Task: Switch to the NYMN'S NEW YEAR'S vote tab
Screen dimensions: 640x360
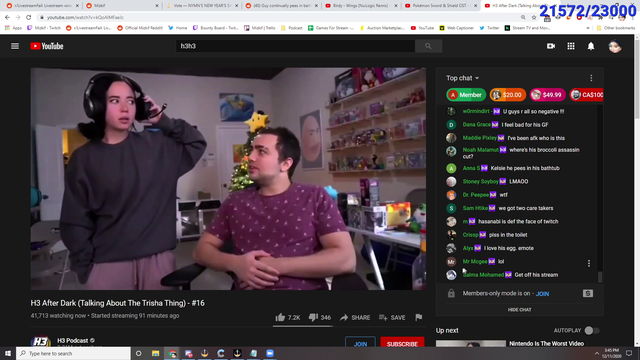Action: (202, 6)
